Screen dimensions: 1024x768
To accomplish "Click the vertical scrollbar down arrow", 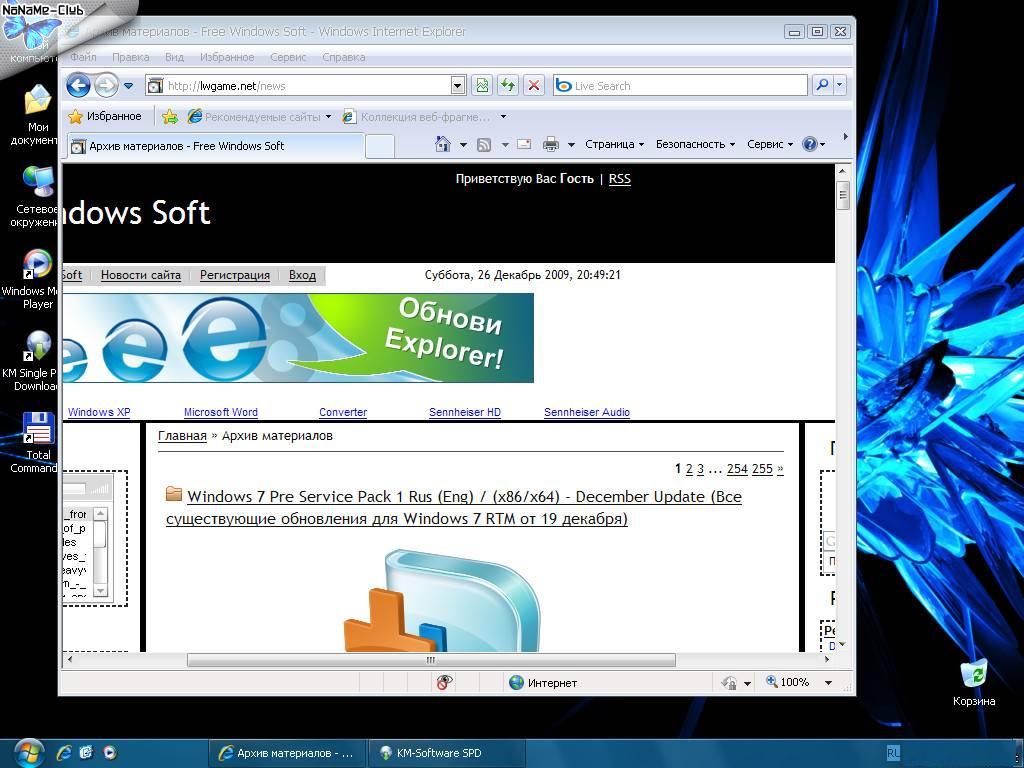I will 842,644.
